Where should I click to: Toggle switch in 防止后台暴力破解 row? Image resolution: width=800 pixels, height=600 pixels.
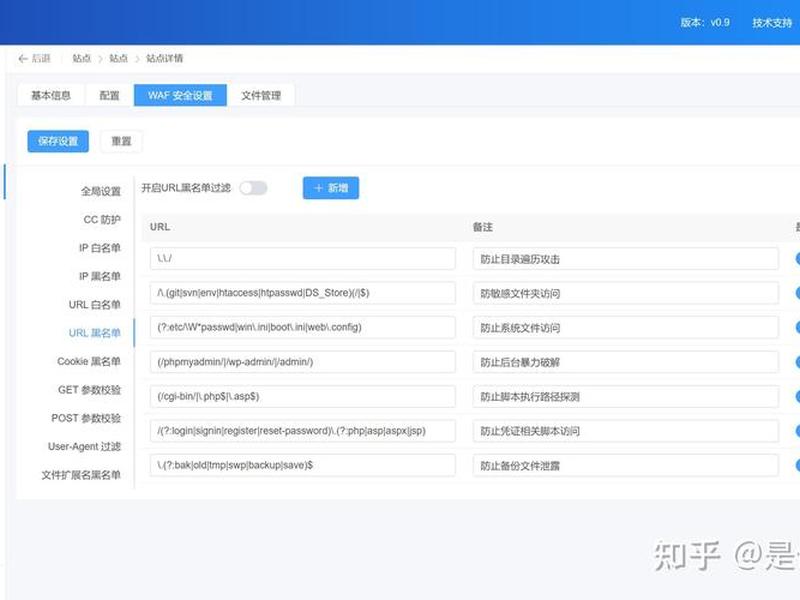point(797,362)
